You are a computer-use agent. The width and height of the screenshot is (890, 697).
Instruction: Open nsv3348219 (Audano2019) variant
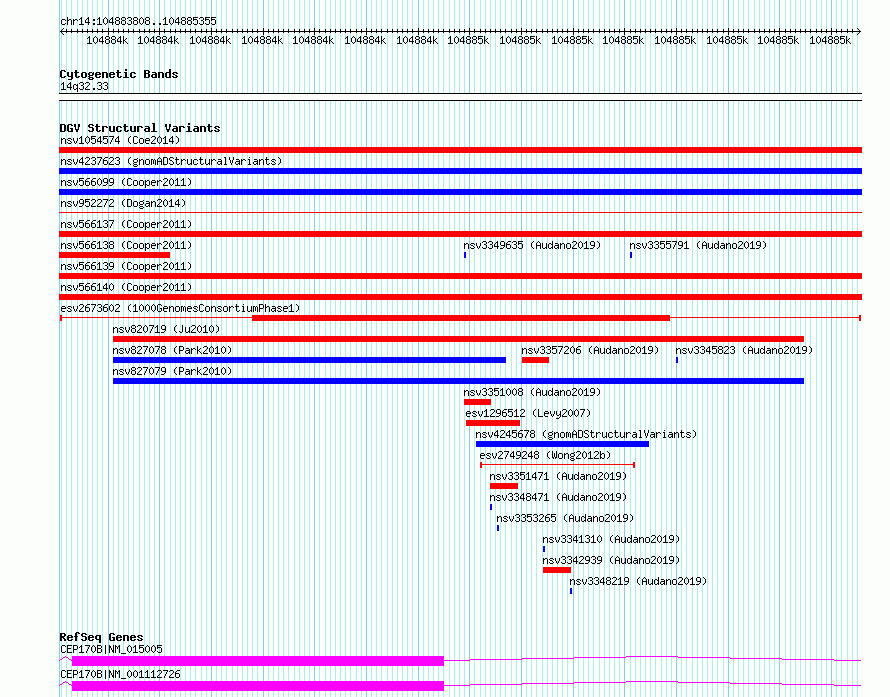click(x=638, y=581)
